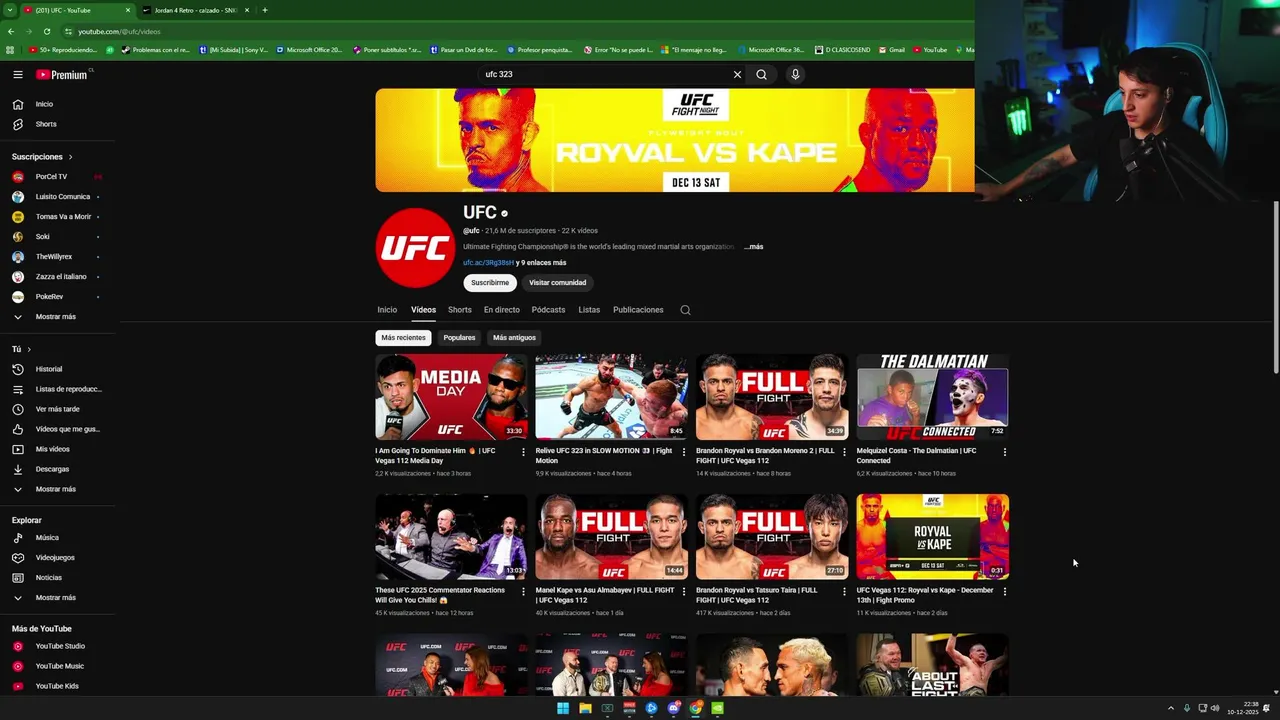Screen dimensions: 1280x720
Task: Switch to Jordan 4 Retro browser tab
Action: [x=195, y=10]
